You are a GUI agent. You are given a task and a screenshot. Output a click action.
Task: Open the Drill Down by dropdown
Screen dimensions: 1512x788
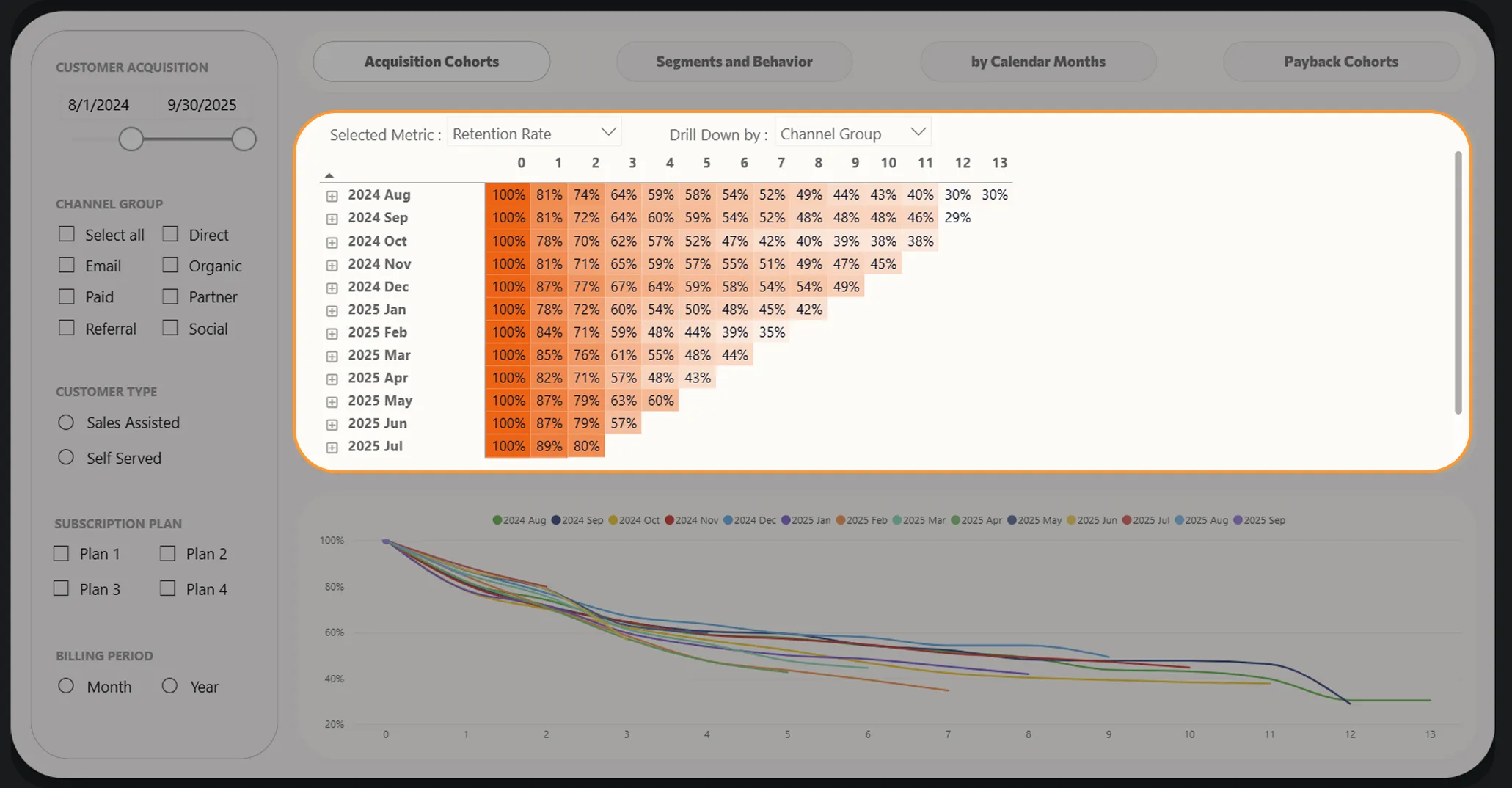click(x=852, y=133)
